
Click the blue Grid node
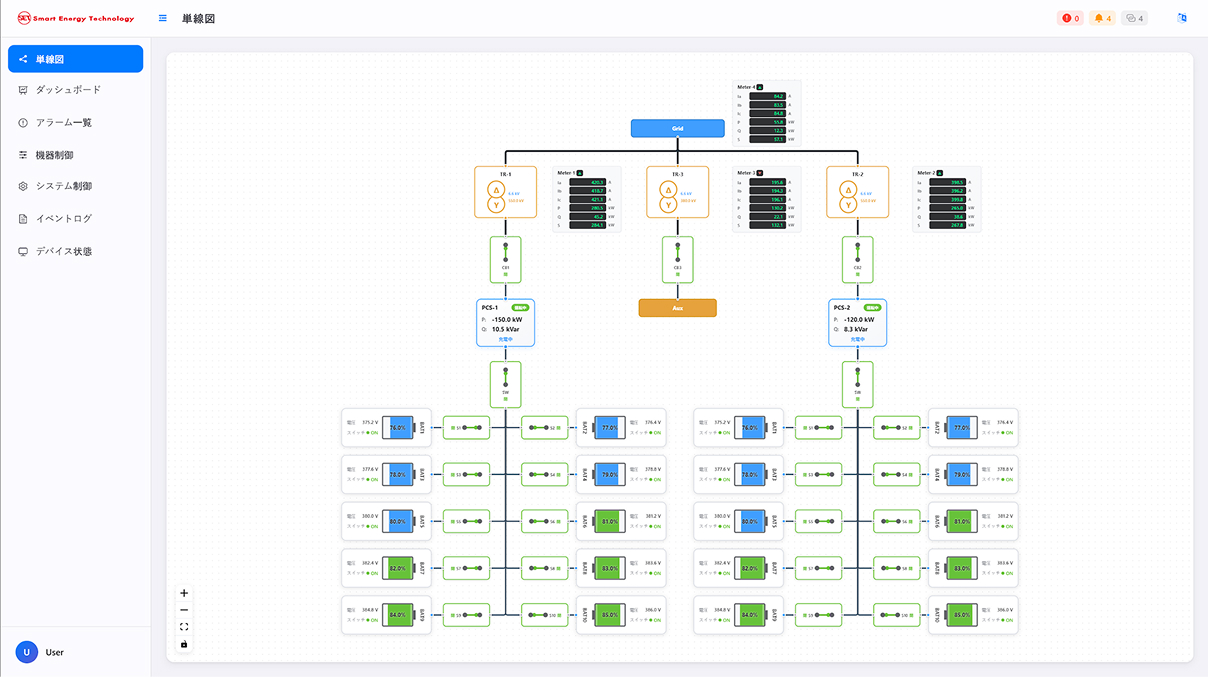tap(677, 128)
